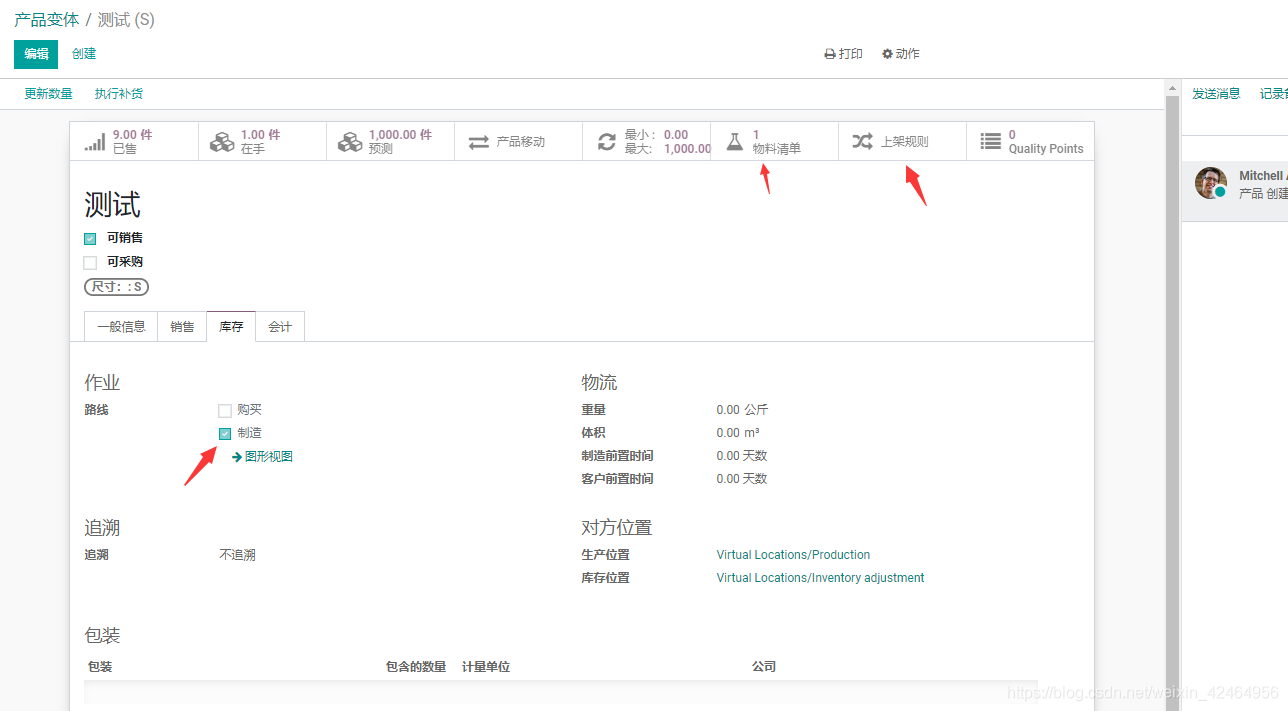Open the sold units bar-chart stat icon
1288x711 pixels.
(95, 142)
